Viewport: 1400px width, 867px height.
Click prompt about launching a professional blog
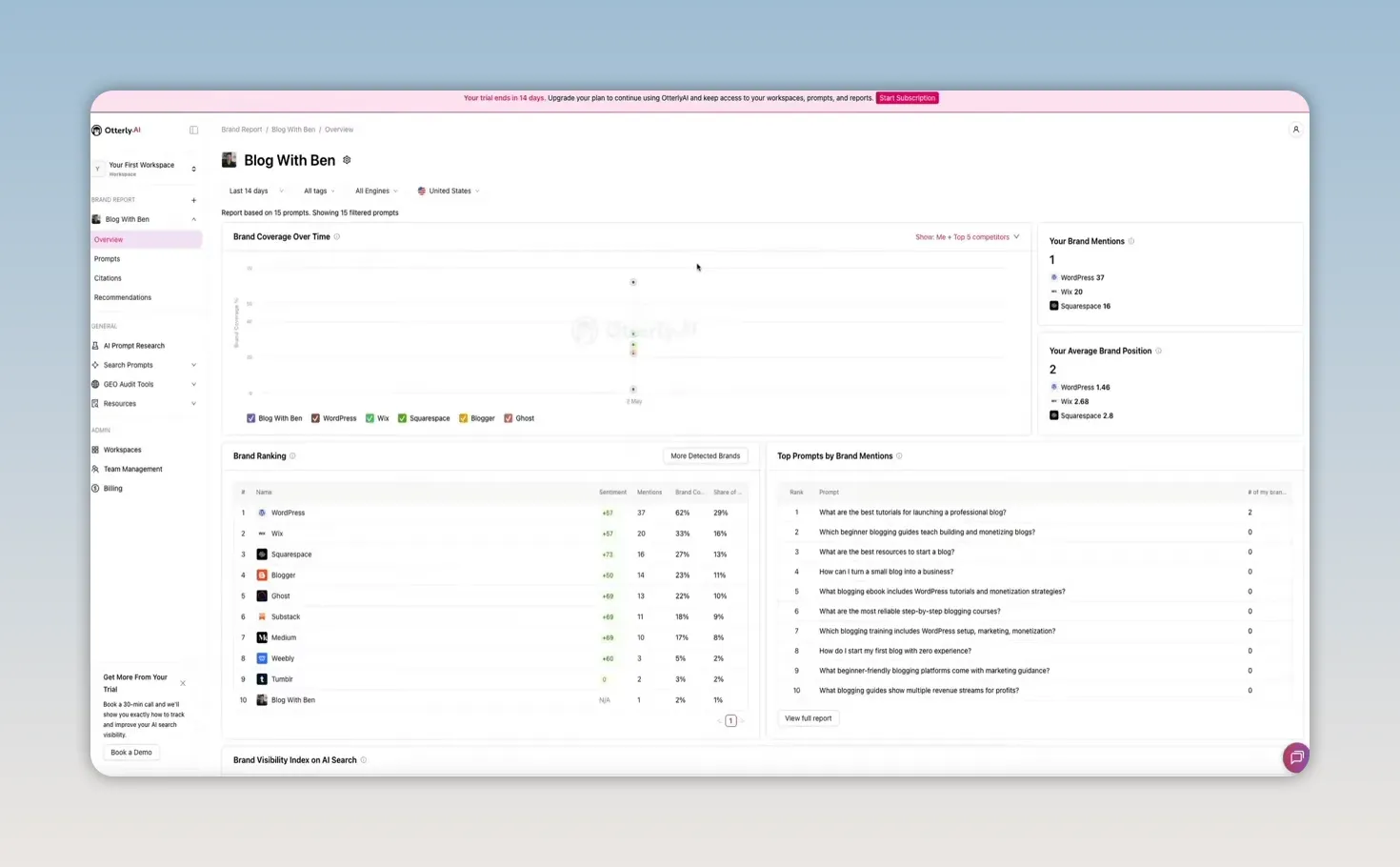tap(912, 513)
